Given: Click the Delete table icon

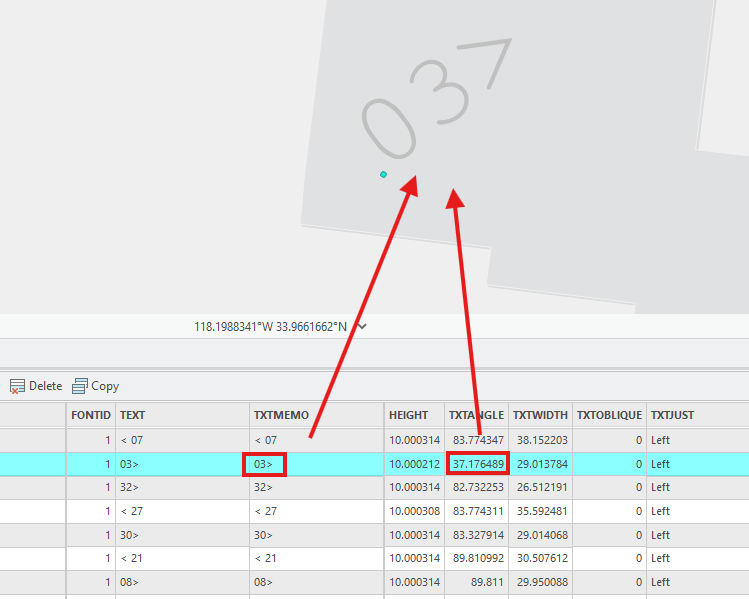Looking at the screenshot, I should click(x=17, y=386).
